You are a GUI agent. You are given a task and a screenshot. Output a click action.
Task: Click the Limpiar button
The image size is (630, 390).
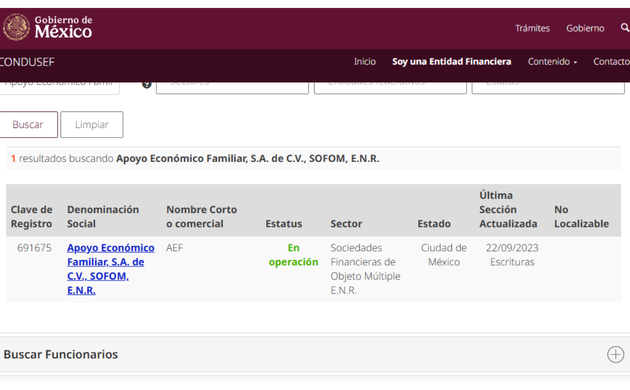click(92, 125)
